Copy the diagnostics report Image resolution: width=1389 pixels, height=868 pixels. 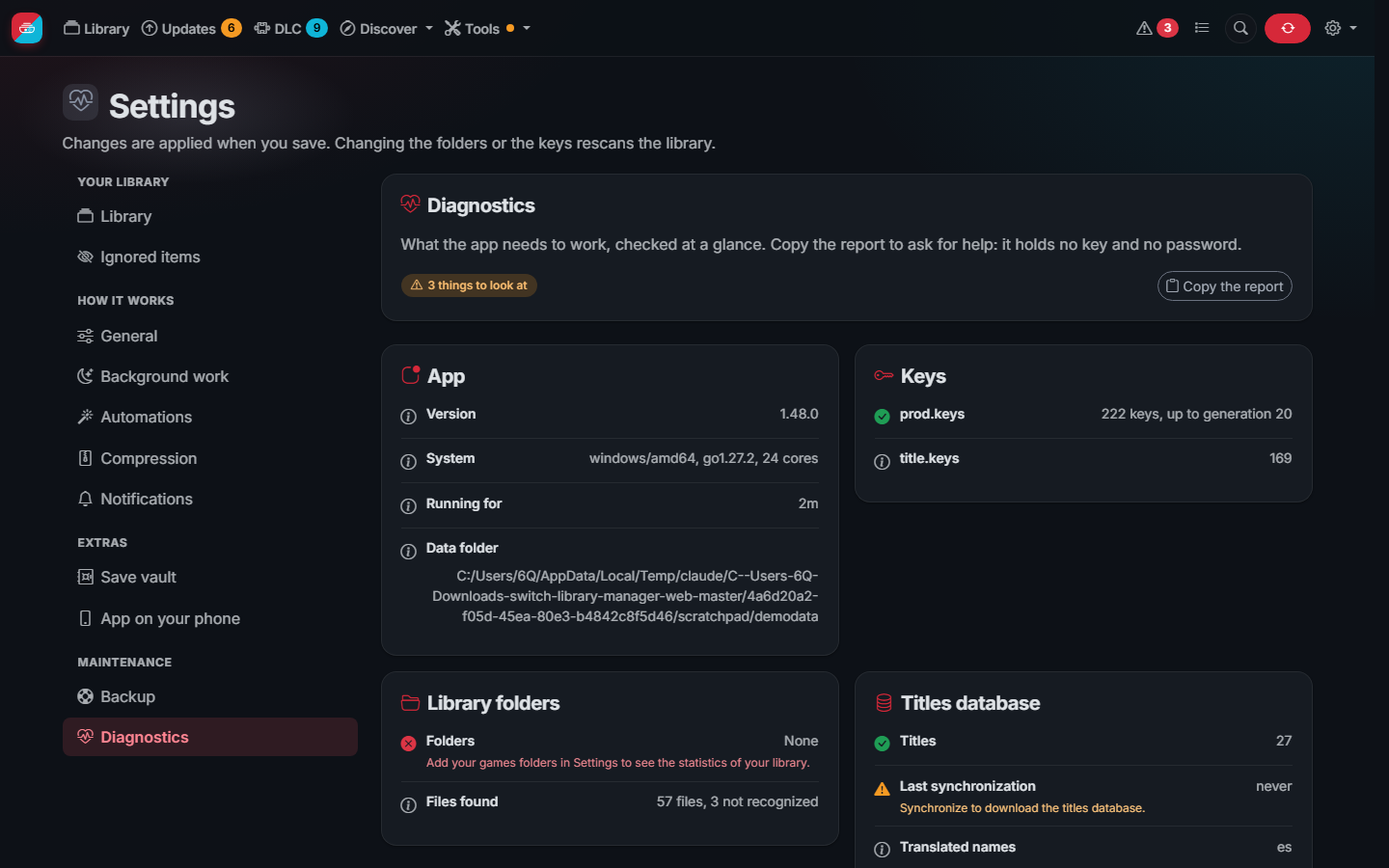[1224, 286]
